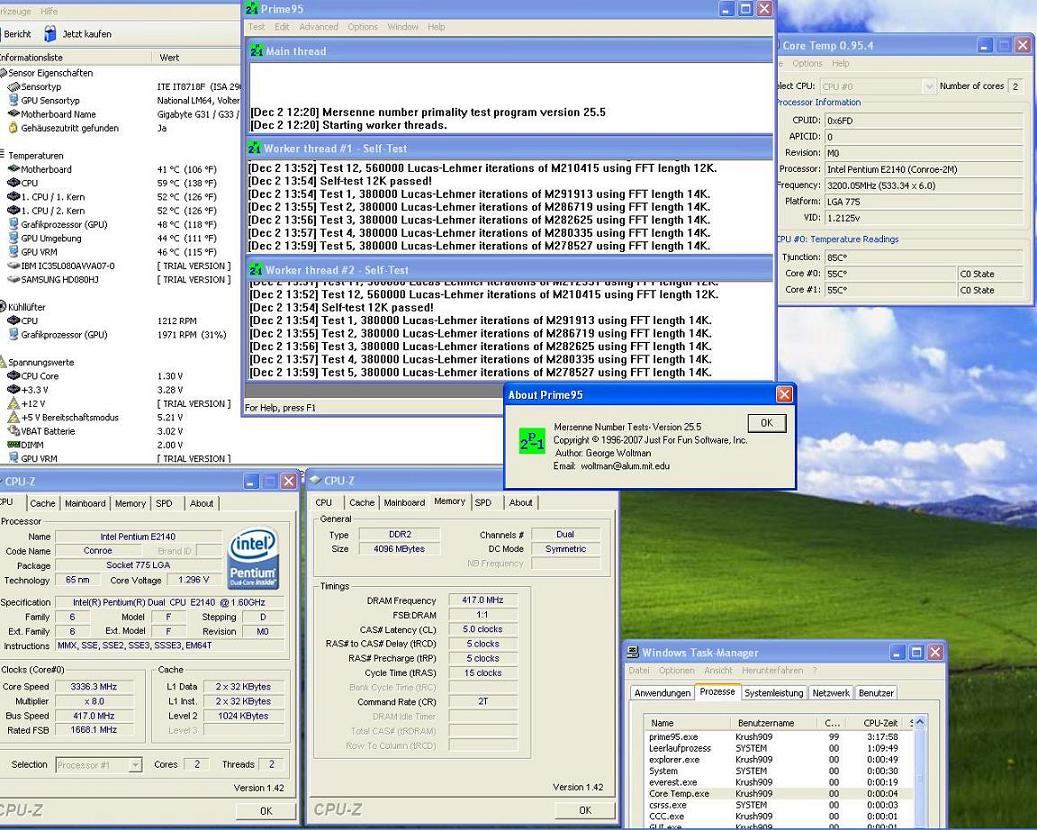Click the Windows Task-Manager title icon
Viewport: 1037px width, 830px height.
[x=633, y=653]
